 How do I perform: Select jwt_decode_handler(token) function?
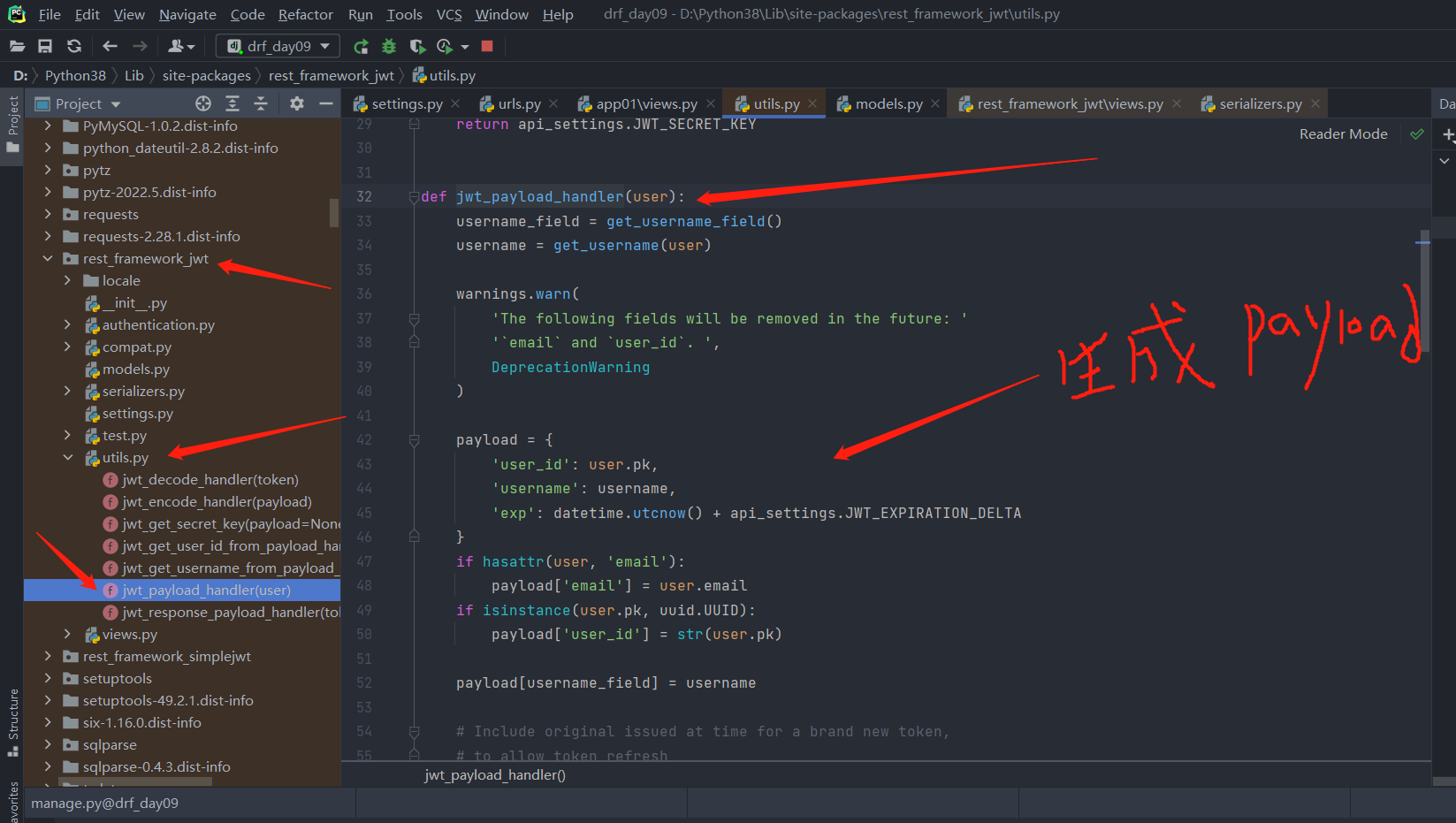(x=210, y=480)
